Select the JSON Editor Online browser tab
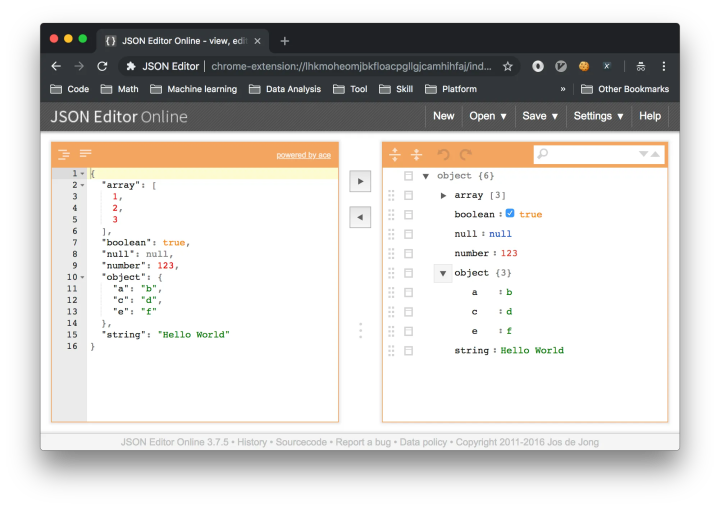The height and width of the screenshot is (508, 720). 182,41
